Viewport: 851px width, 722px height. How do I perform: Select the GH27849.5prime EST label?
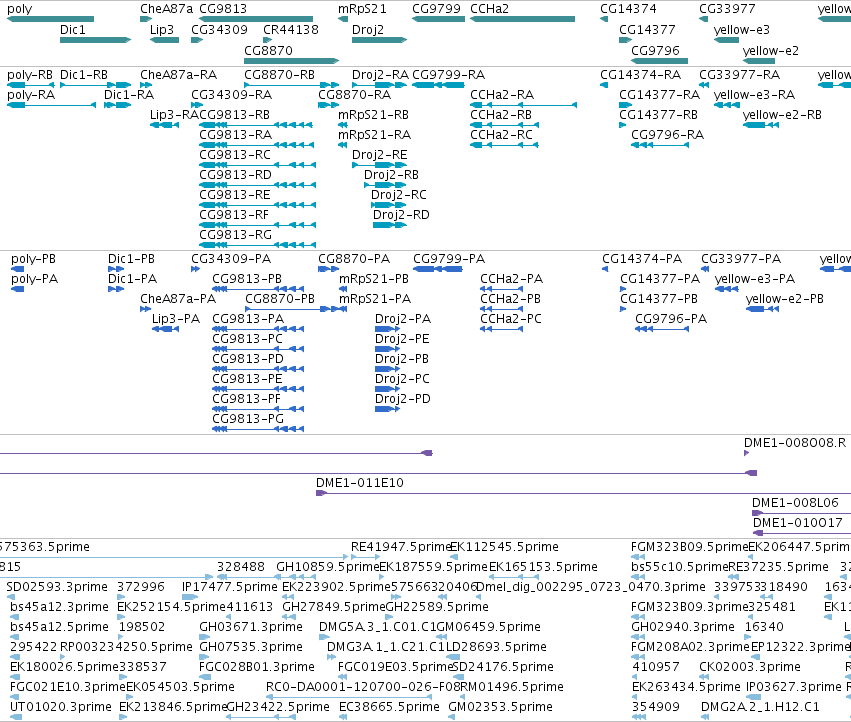coord(334,607)
